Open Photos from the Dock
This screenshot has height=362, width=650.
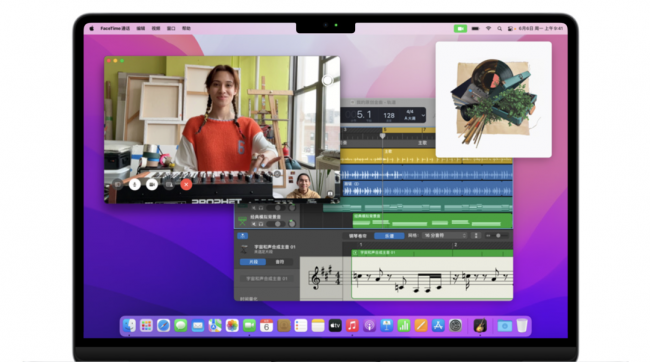coord(232,326)
